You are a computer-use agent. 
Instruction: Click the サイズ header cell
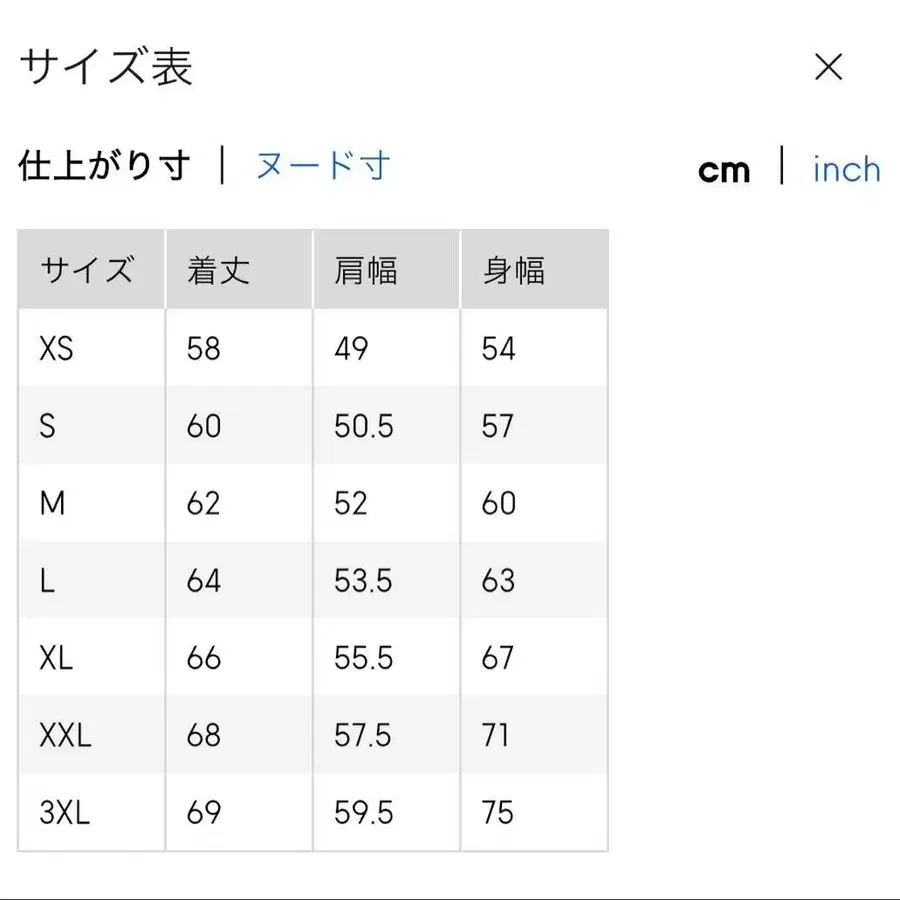[x=89, y=269]
